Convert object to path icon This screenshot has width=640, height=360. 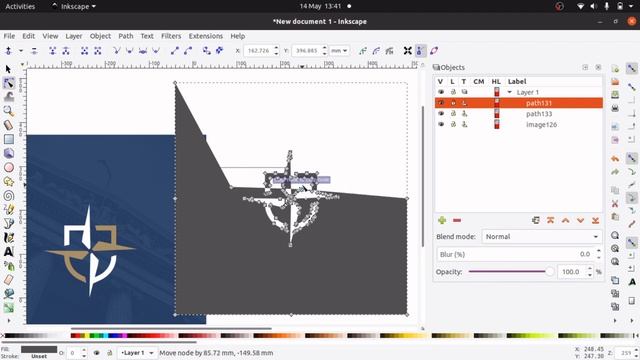[x=207, y=51]
